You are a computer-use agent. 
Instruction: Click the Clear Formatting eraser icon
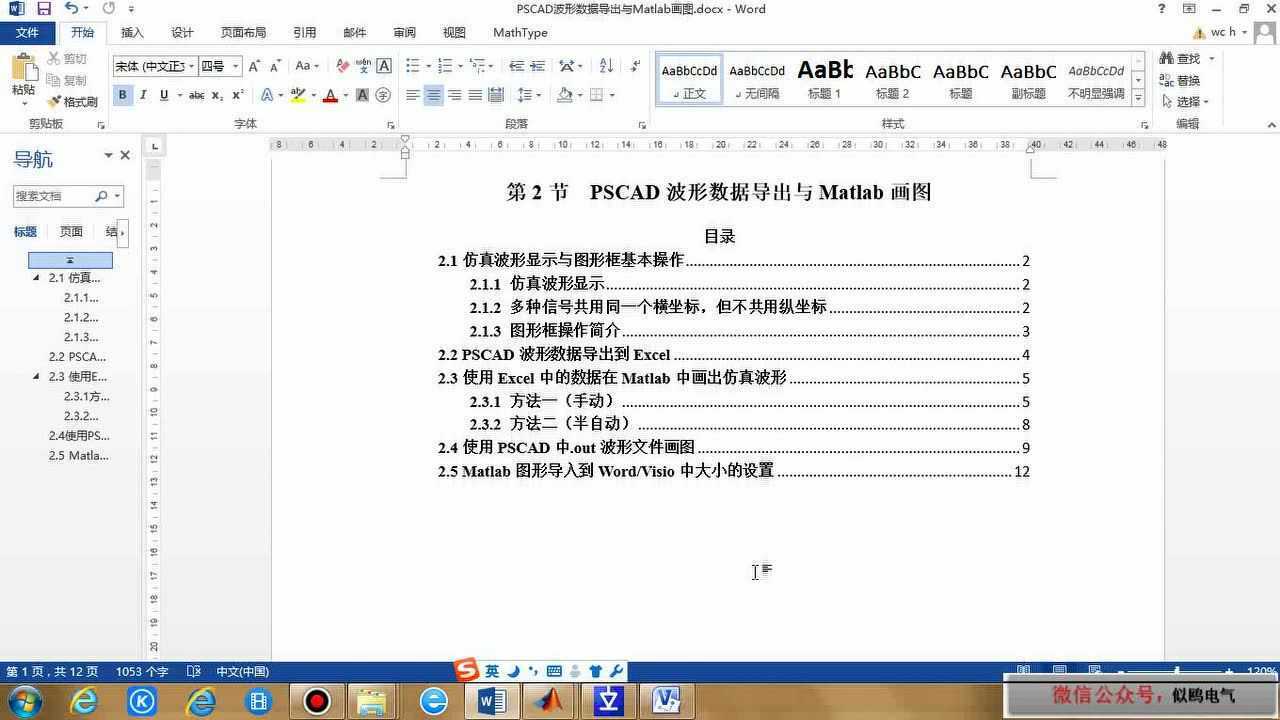point(343,66)
